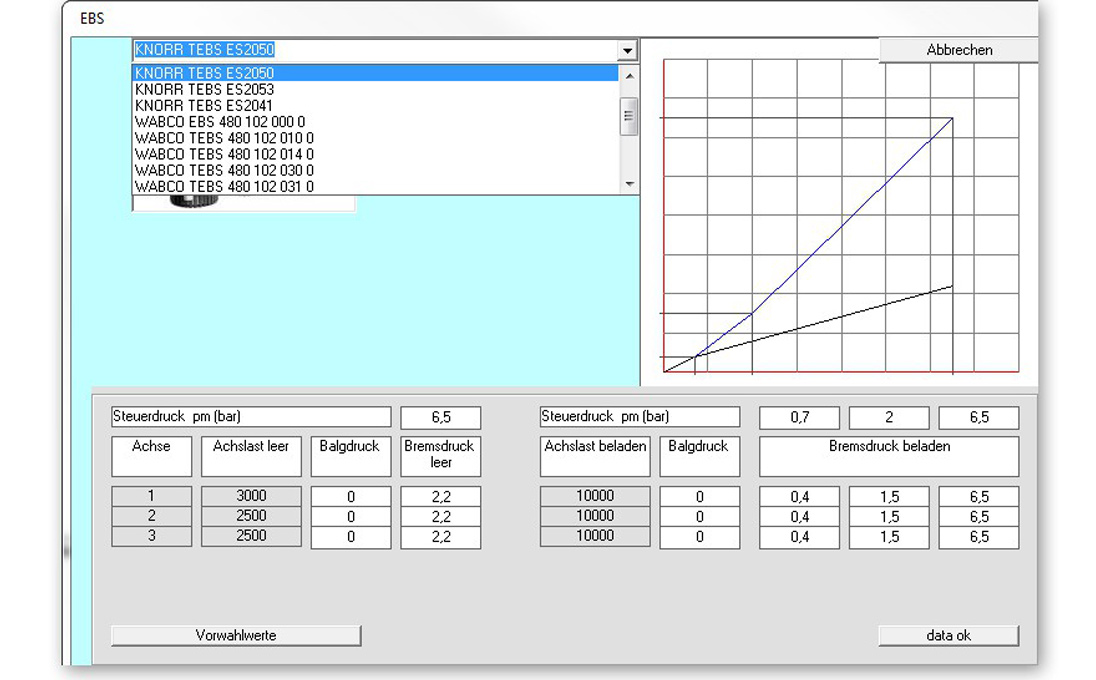1096x680 pixels.
Task: Click Bremsdruck beladen 6,5 for axle 1
Action: point(979,497)
